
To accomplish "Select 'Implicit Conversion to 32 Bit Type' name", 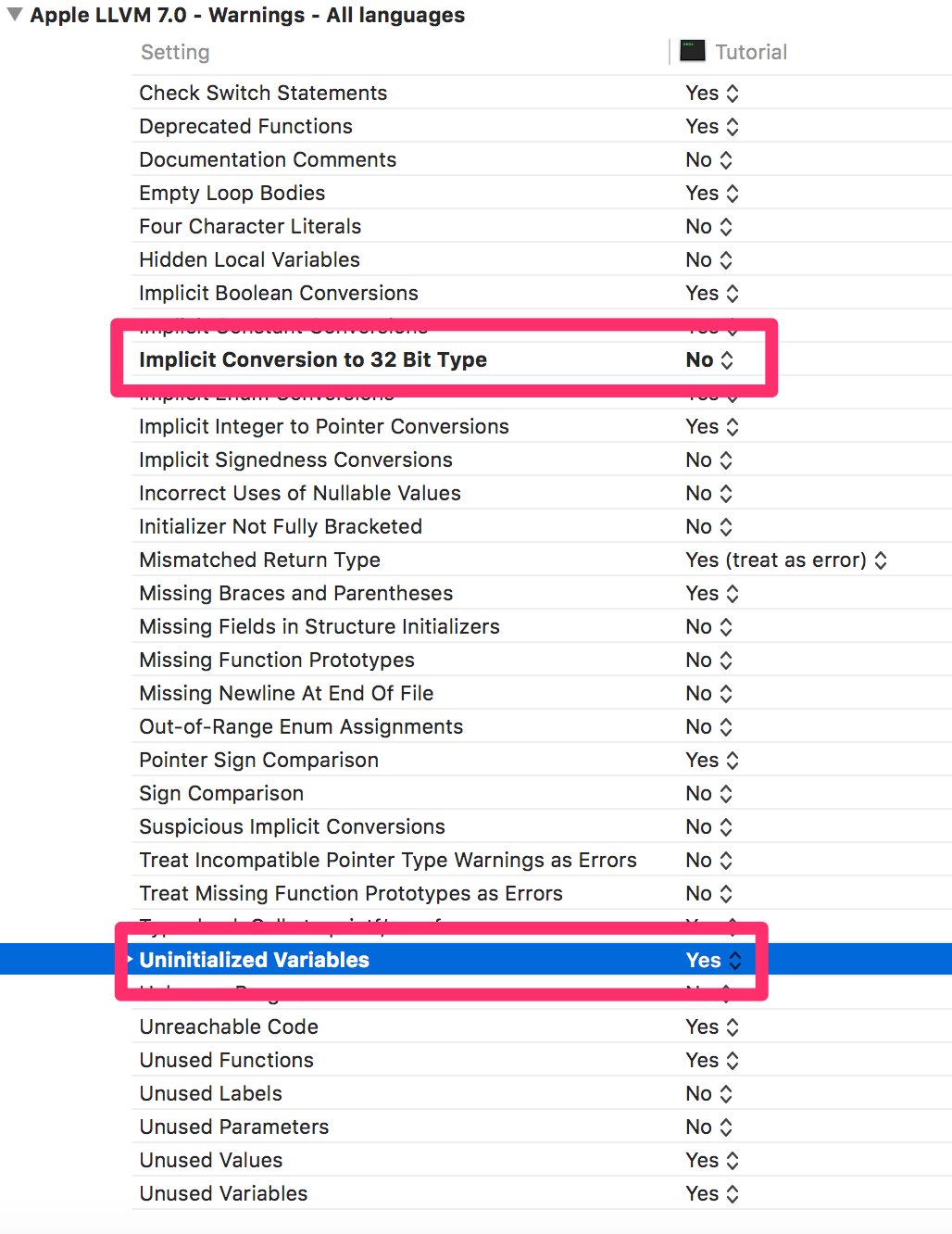I will point(313,359).
